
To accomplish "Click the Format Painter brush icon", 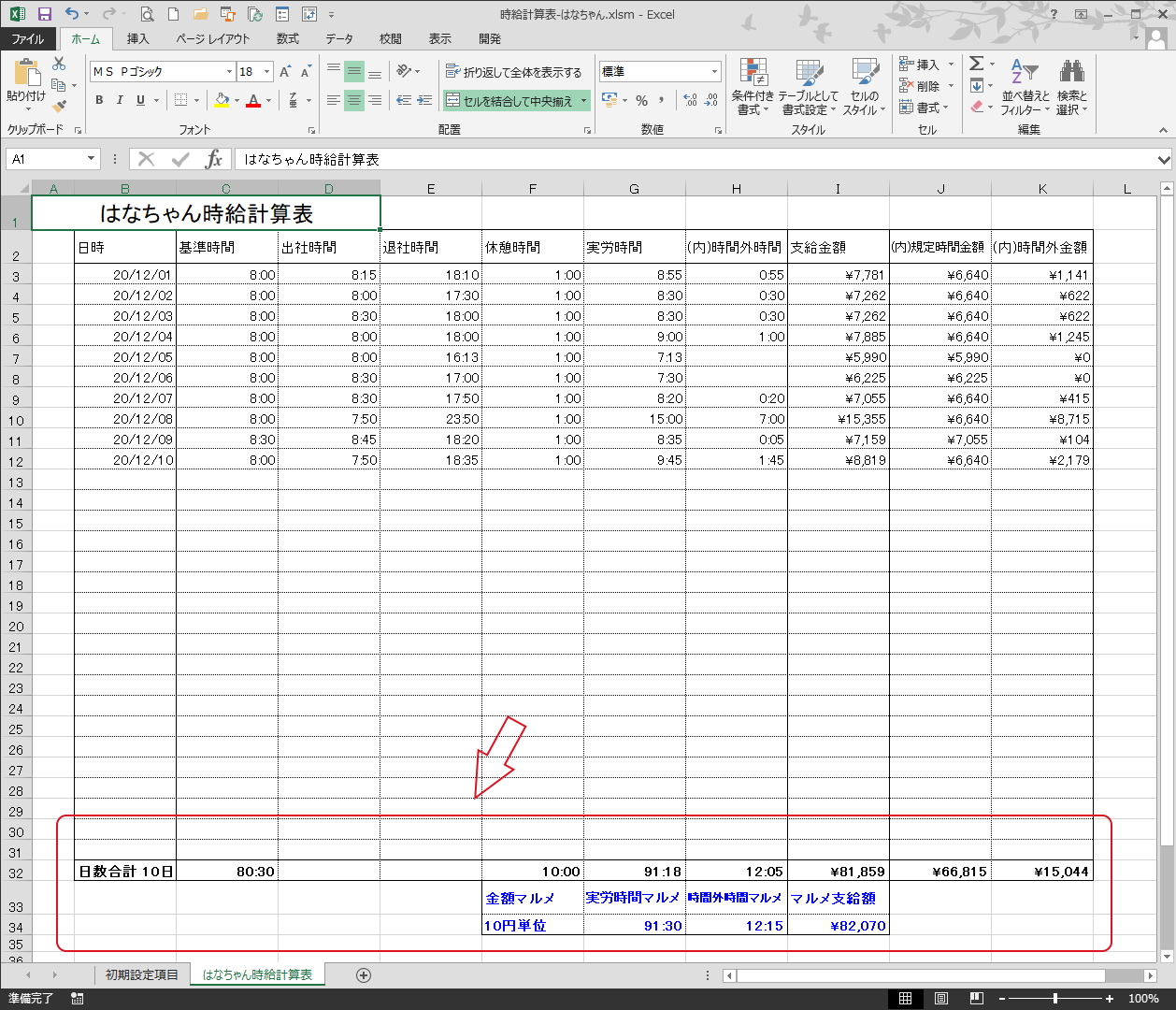I will 59,107.
